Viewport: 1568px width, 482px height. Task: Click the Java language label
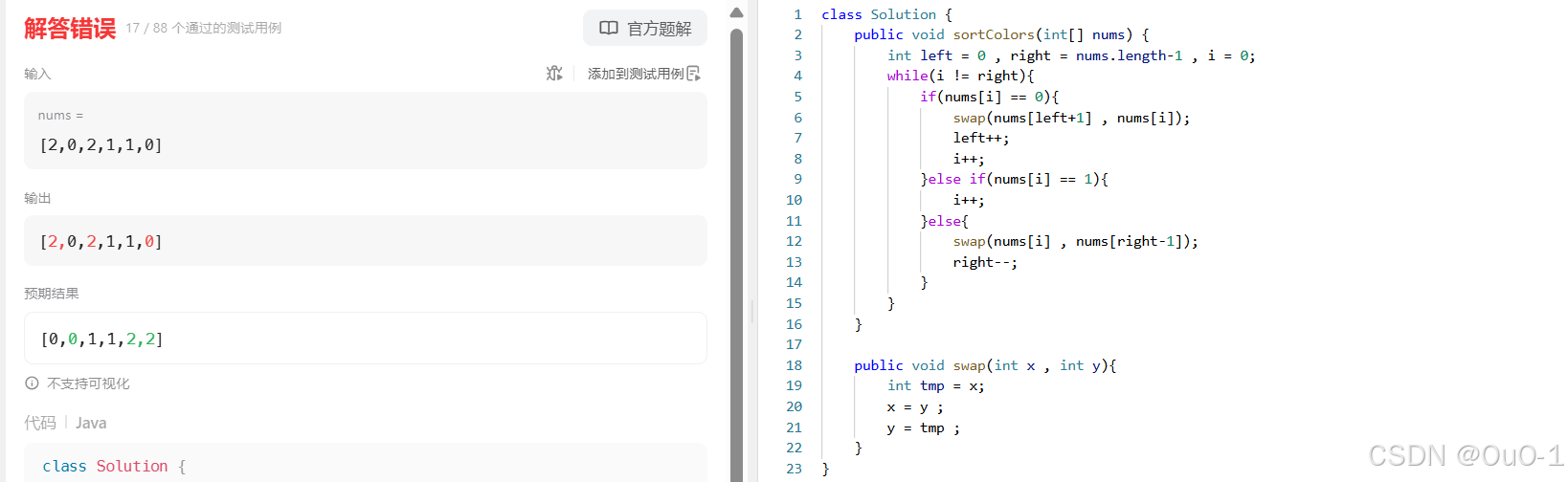(x=91, y=423)
